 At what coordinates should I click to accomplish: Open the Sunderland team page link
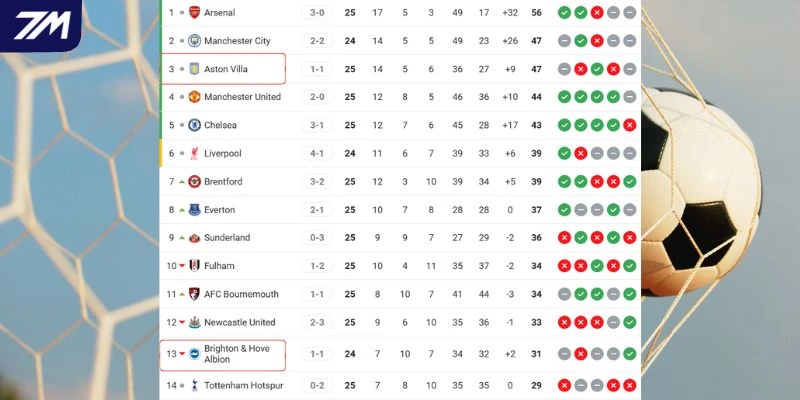227,238
